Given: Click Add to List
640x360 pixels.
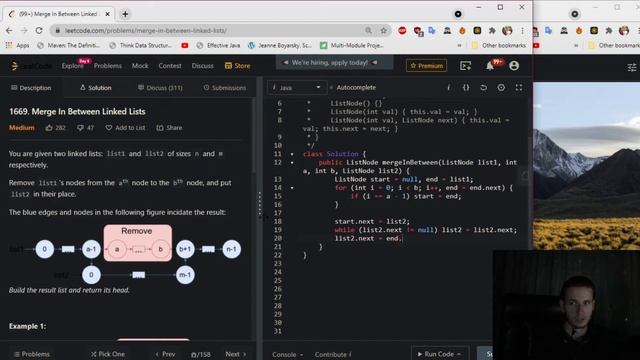Looking at the screenshot, I should [x=125, y=128].
